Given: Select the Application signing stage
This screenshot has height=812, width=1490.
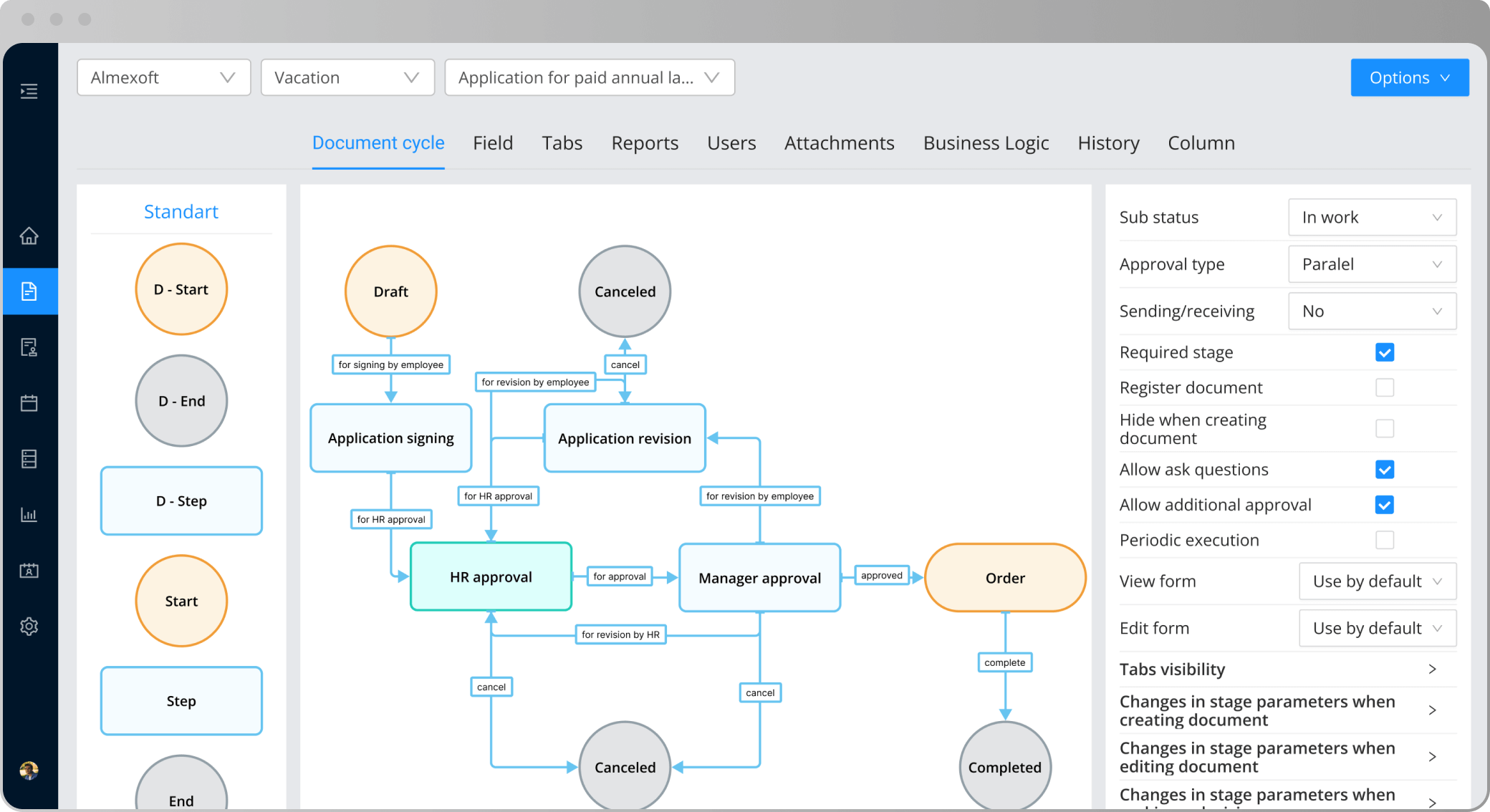Looking at the screenshot, I should point(391,438).
